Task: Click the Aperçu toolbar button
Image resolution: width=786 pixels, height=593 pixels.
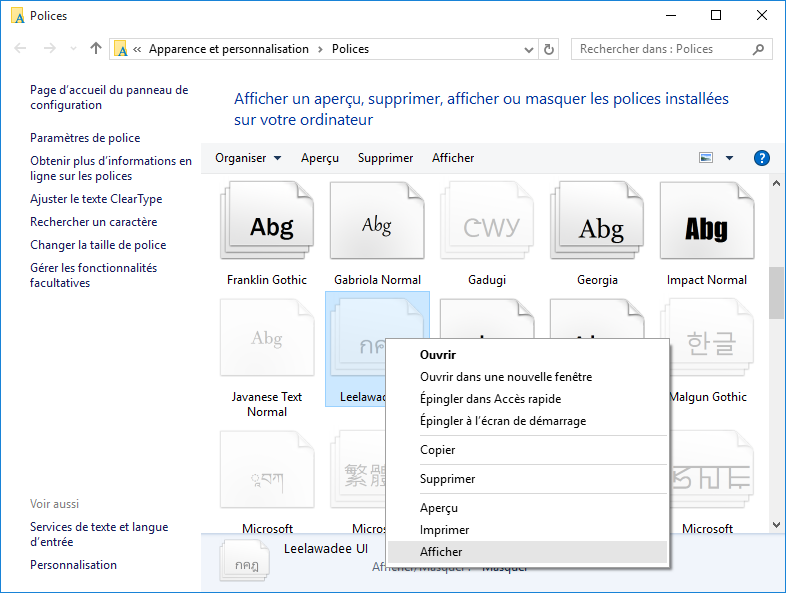Action: coord(320,158)
